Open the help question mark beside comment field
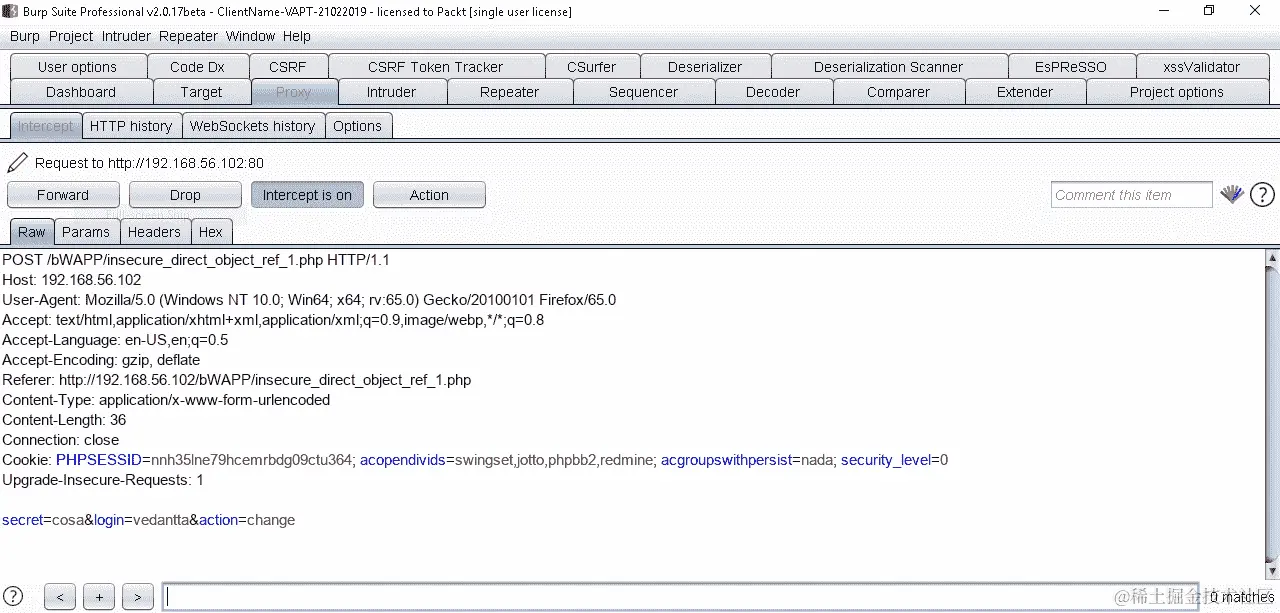This screenshot has height=613, width=1280. click(x=1262, y=195)
